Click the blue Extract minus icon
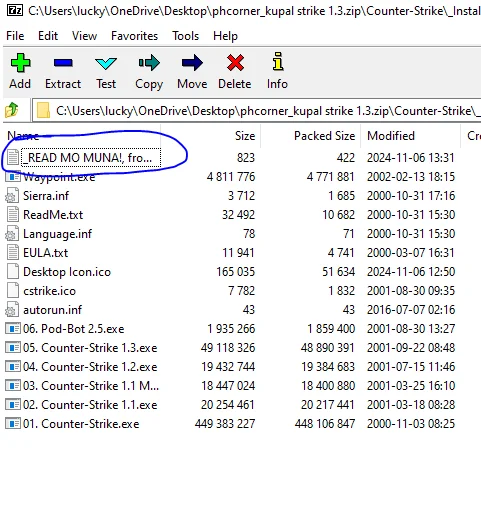The image size is (481, 529). [x=63, y=63]
